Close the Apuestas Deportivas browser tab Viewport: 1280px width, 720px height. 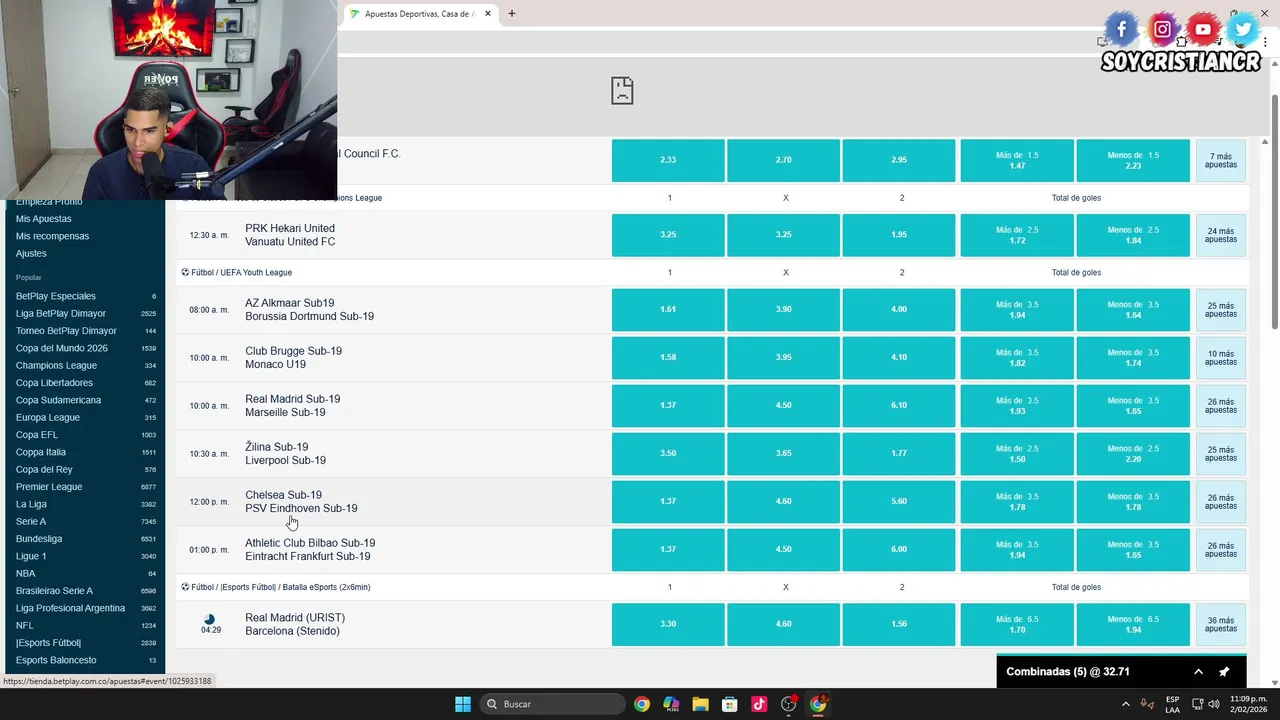pos(488,14)
